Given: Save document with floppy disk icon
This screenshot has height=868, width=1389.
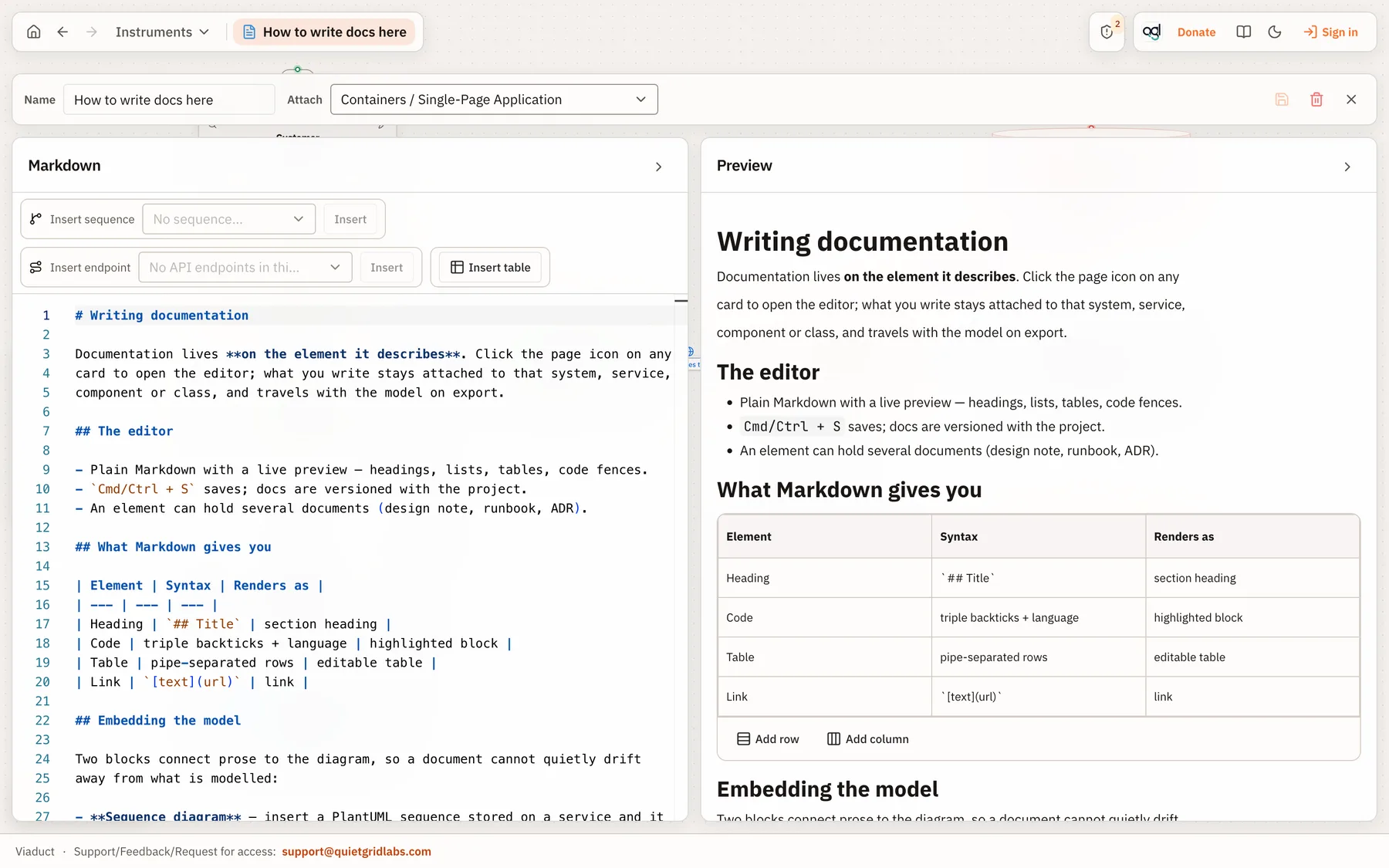Looking at the screenshot, I should [1282, 100].
